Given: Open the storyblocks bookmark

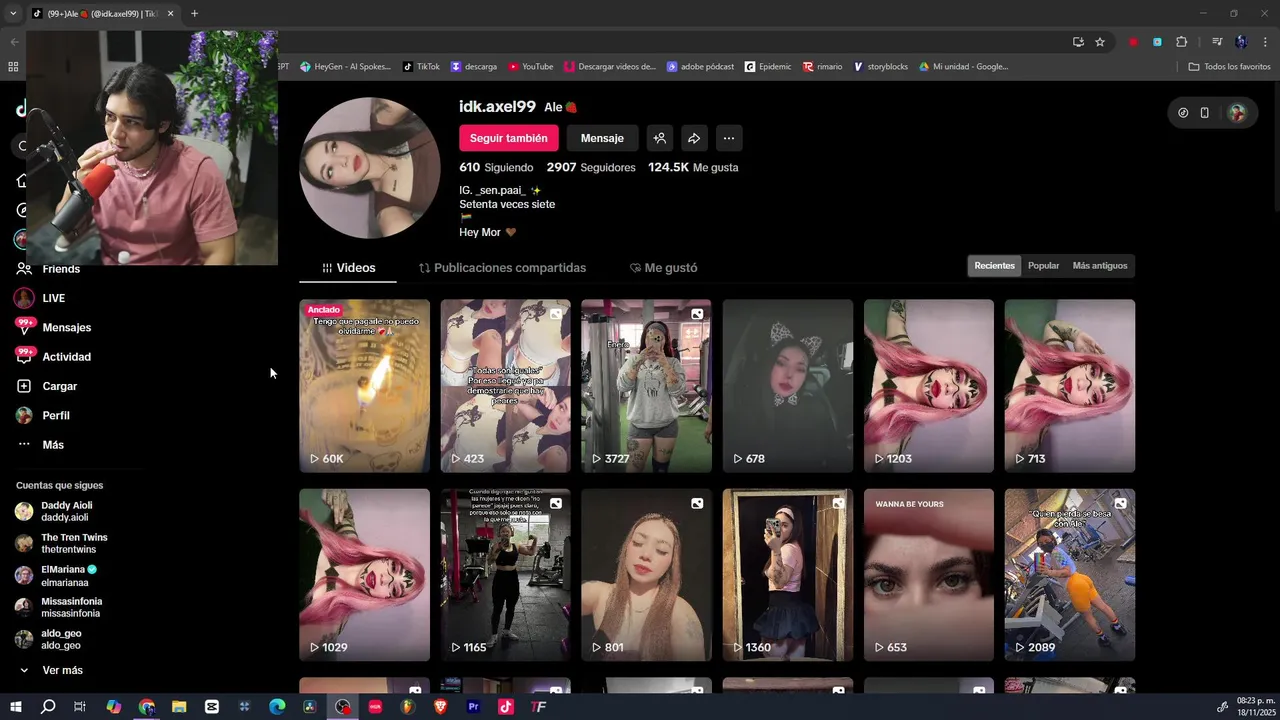Looking at the screenshot, I should coord(880,67).
